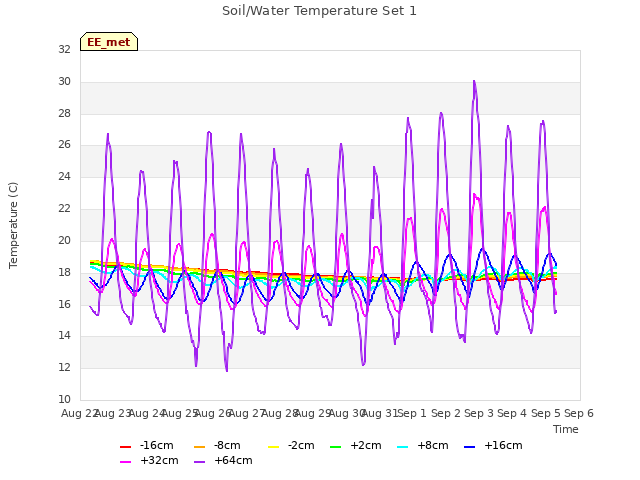Click the +32cm peak near 23 on Sep 3
This screenshot has width=640, height=480.
(x=474, y=194)
